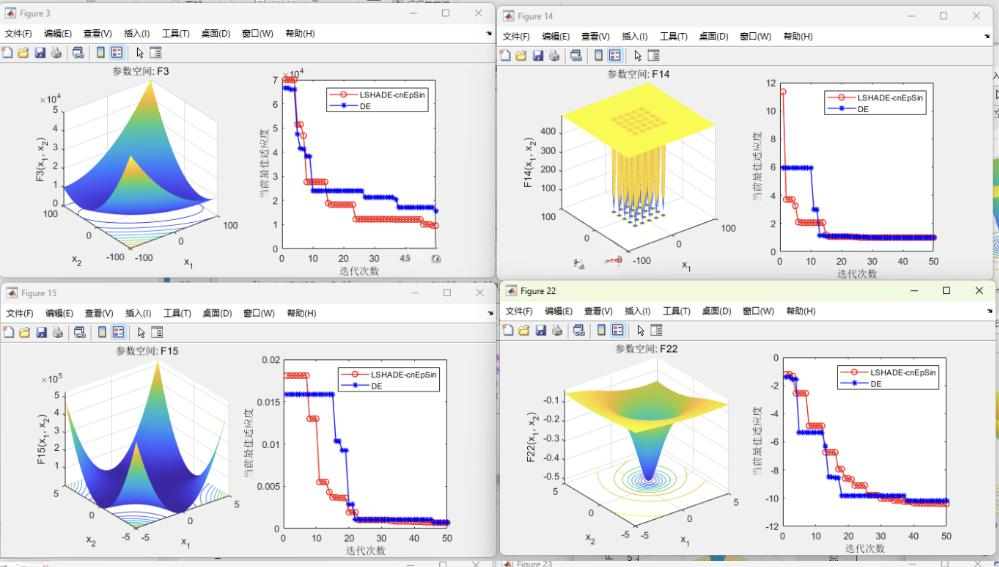The height and width of the screenshot is (567, 999).
Task: Open 桌面(D) menu in Figure 15
Action: click(217, 313)
